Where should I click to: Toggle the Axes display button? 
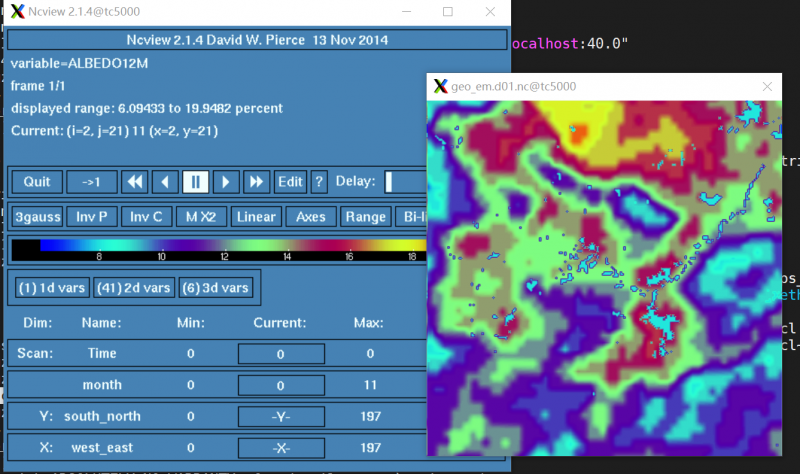click(311, 216)
